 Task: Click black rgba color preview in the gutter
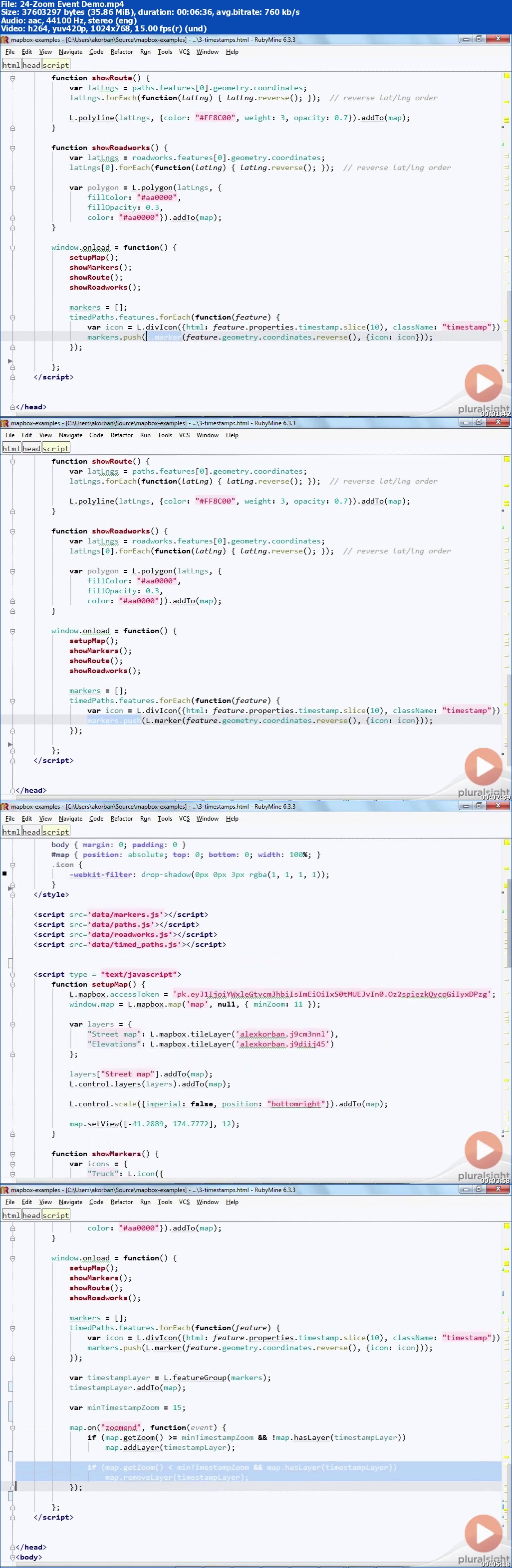point(5,873)
